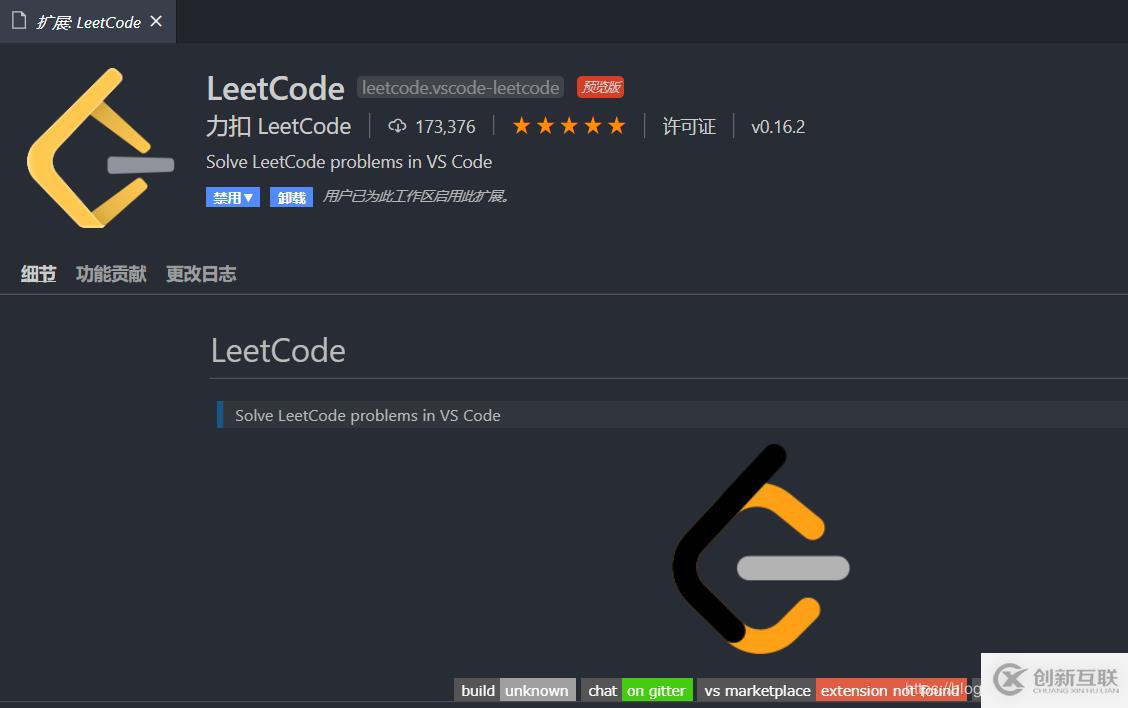This screenshot has height=708, width=1128.
Task: Open the disable options via 禁用▼ control
Action: pos(232,197)
